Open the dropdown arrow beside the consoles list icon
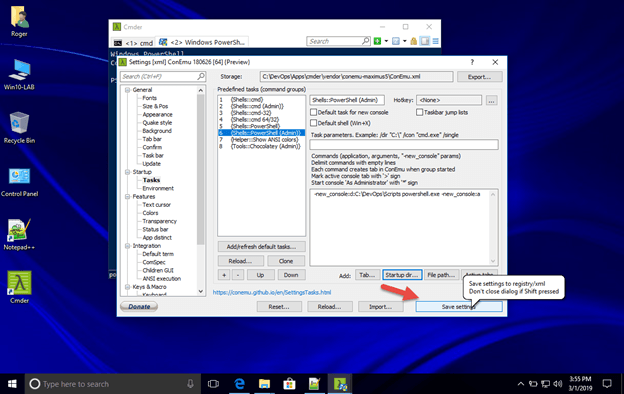 pyautogui.click(x=405, y=41)
